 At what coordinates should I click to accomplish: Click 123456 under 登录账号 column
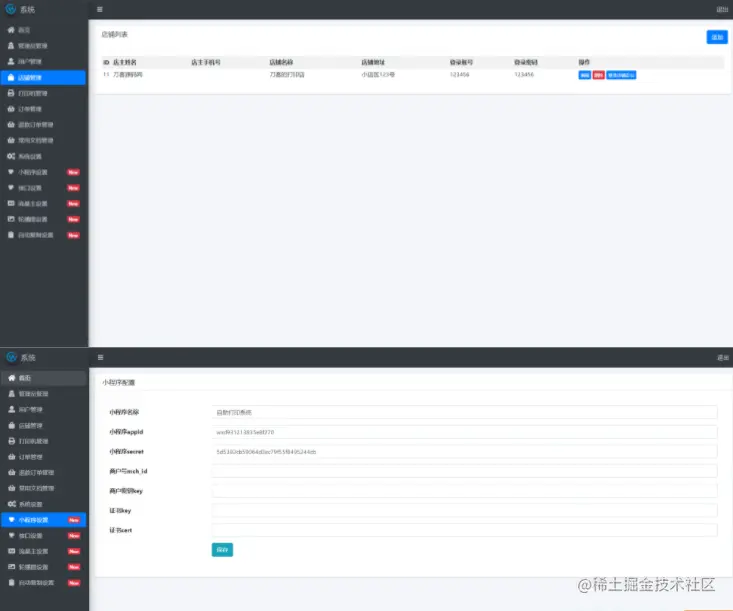460,74
